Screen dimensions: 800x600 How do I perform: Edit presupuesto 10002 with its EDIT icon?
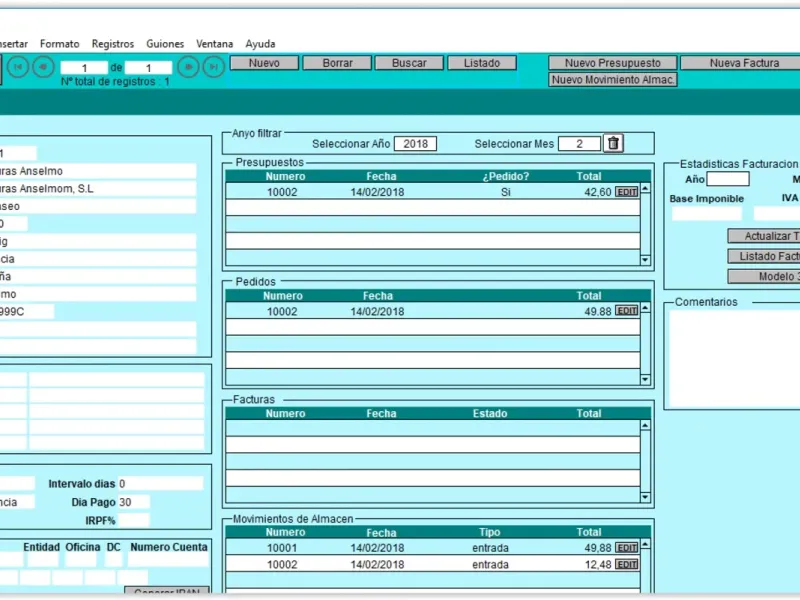tap(627, 192)
